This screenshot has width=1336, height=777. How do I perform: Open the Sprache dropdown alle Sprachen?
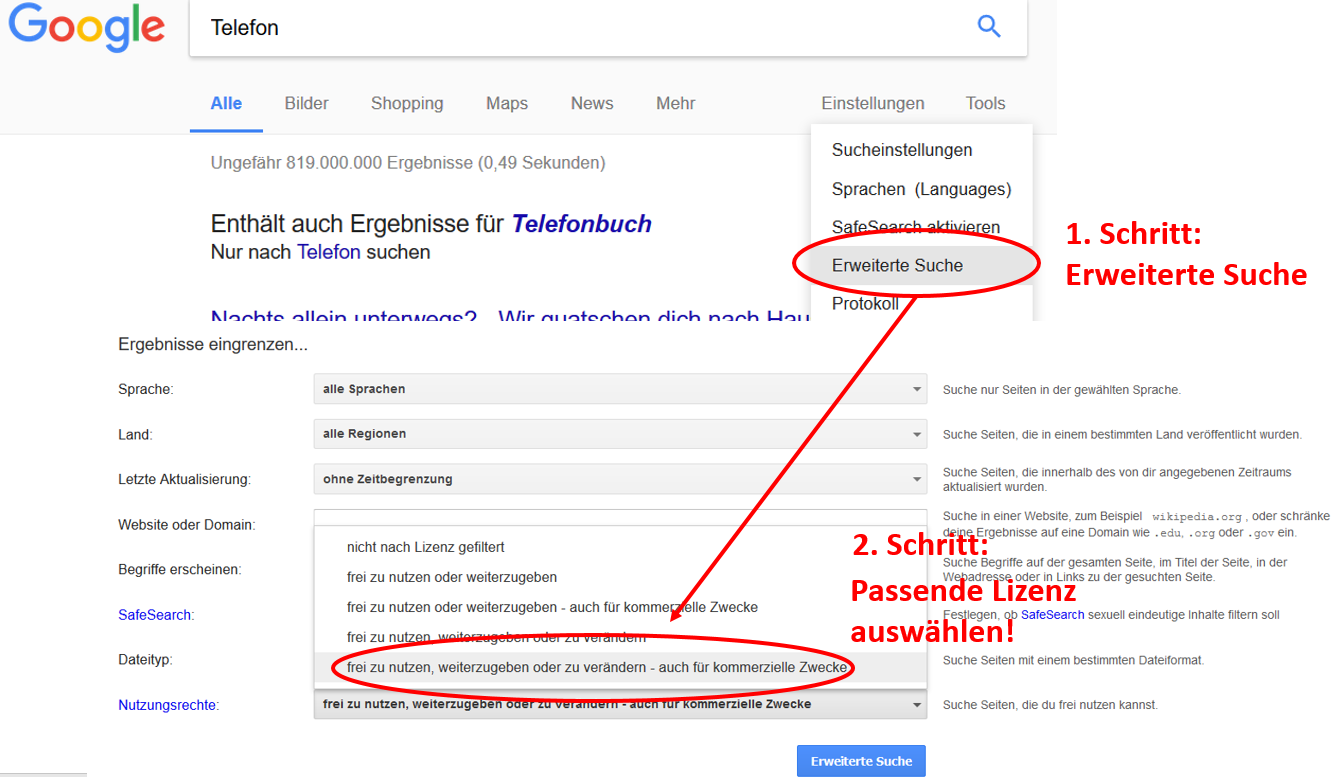620,389
